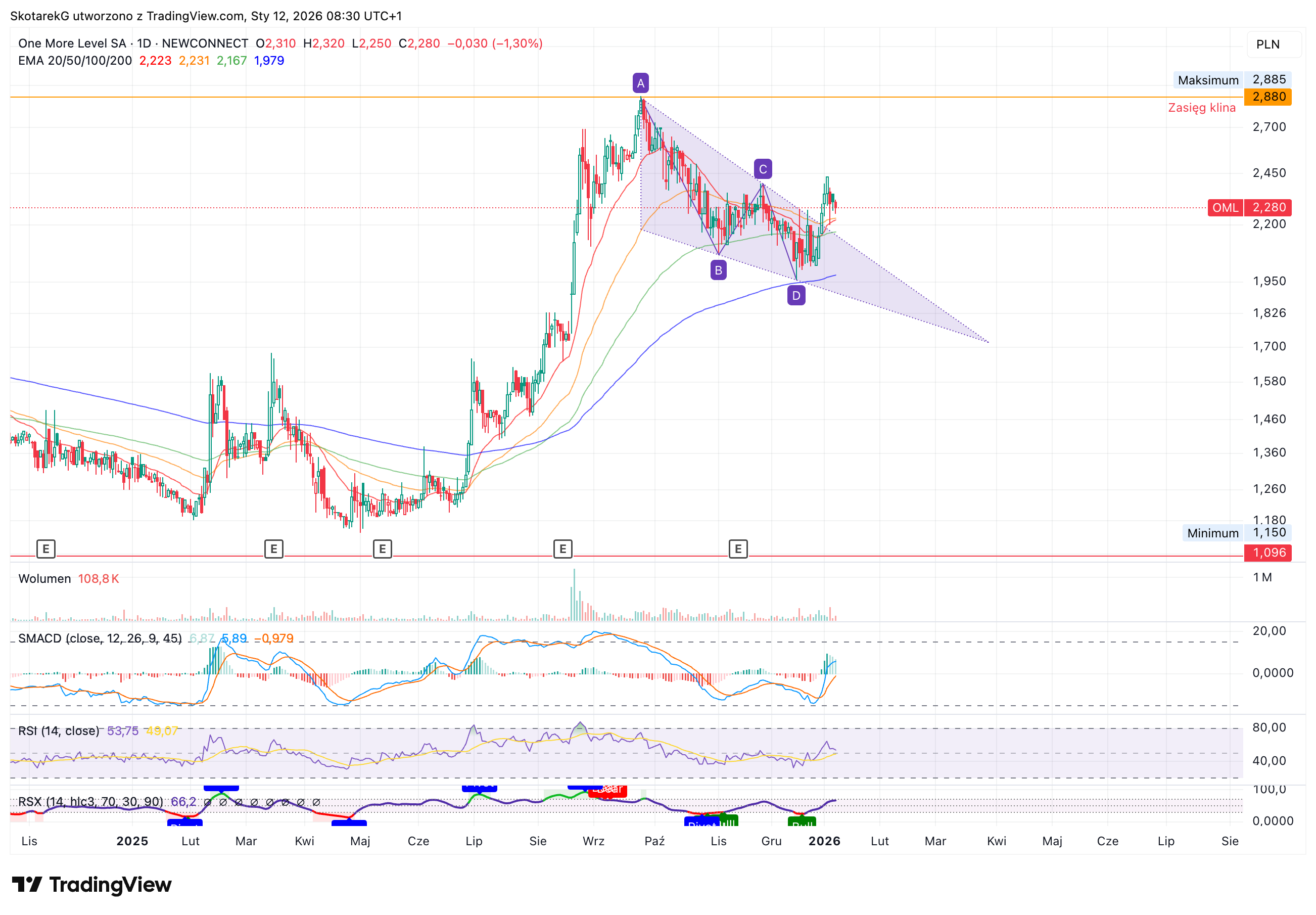Image resolution: width=1316 pixels, height=915 pixels.
Task: Click the green EMA value 2,167
Action: [231, 61]
